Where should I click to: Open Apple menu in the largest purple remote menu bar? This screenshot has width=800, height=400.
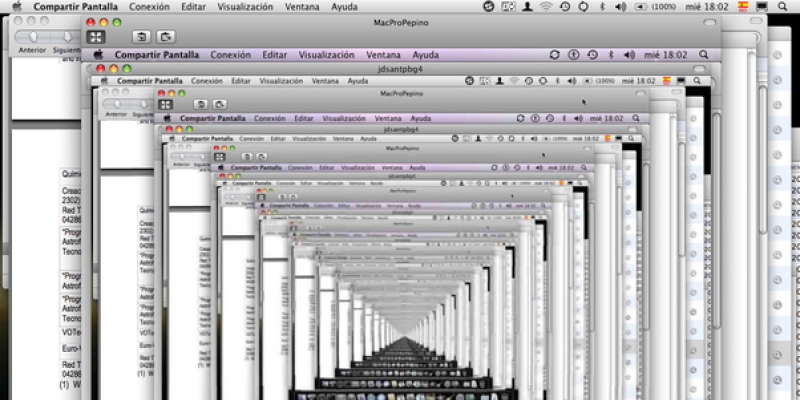[98, 55]
